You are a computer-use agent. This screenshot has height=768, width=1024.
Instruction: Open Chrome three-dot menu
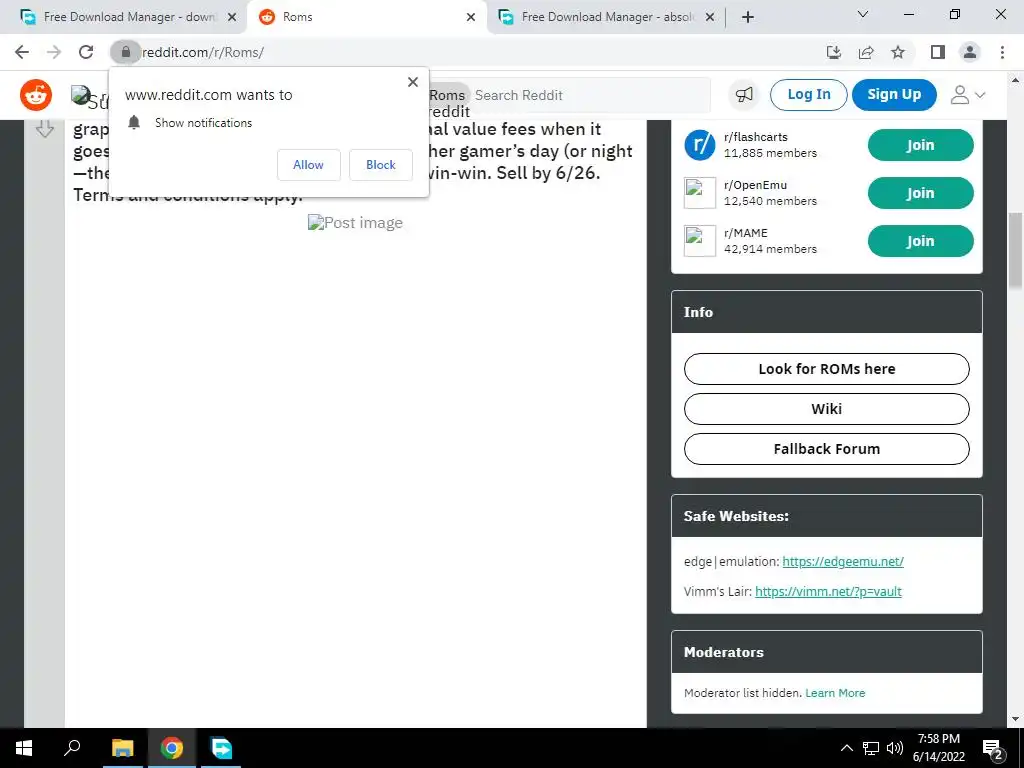(x=1002, y=52)
